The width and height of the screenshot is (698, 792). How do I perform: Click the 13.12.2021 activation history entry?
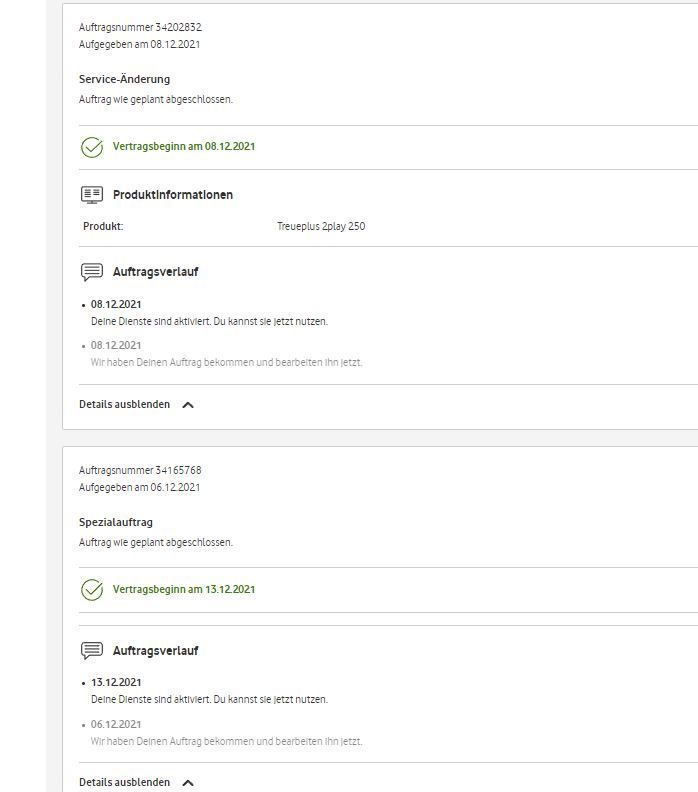pos(116,683)
